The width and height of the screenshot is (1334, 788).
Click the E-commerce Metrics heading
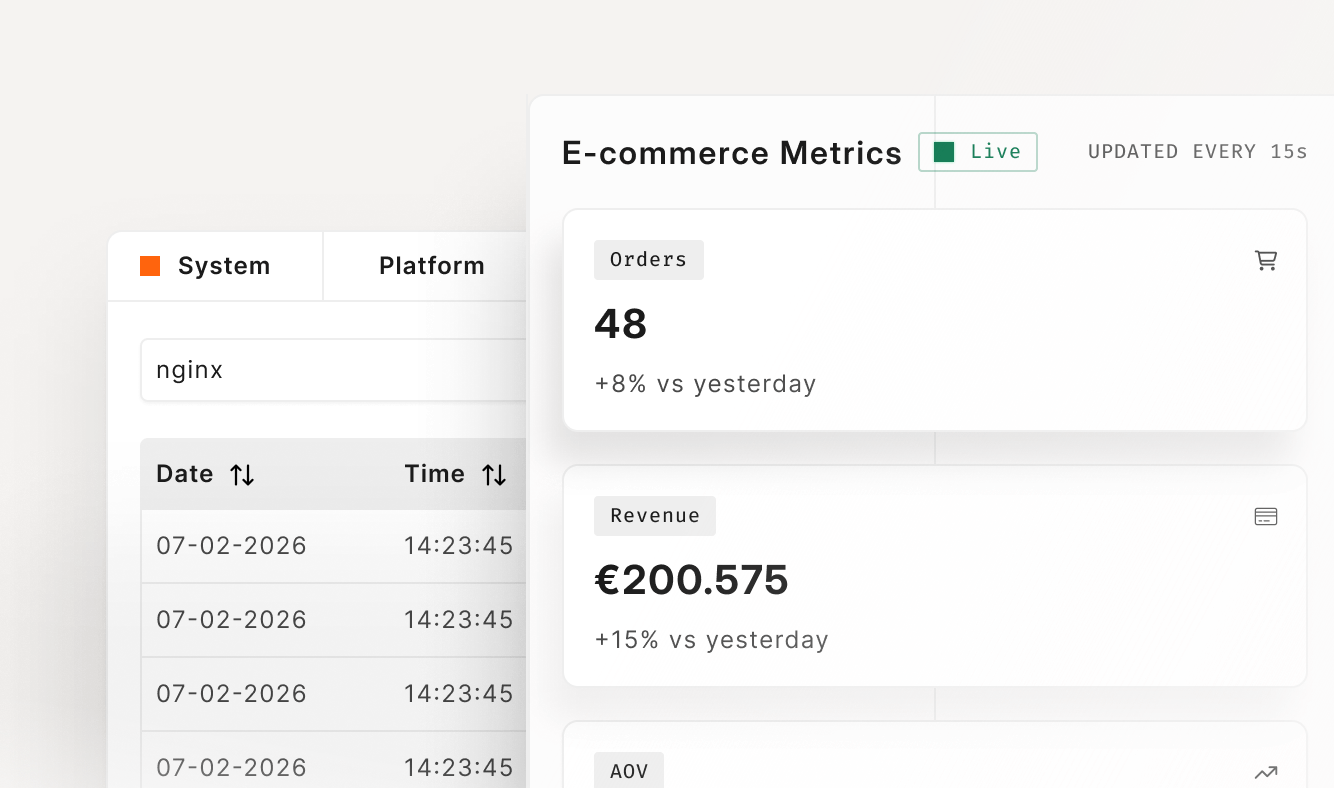pos(732,153)
